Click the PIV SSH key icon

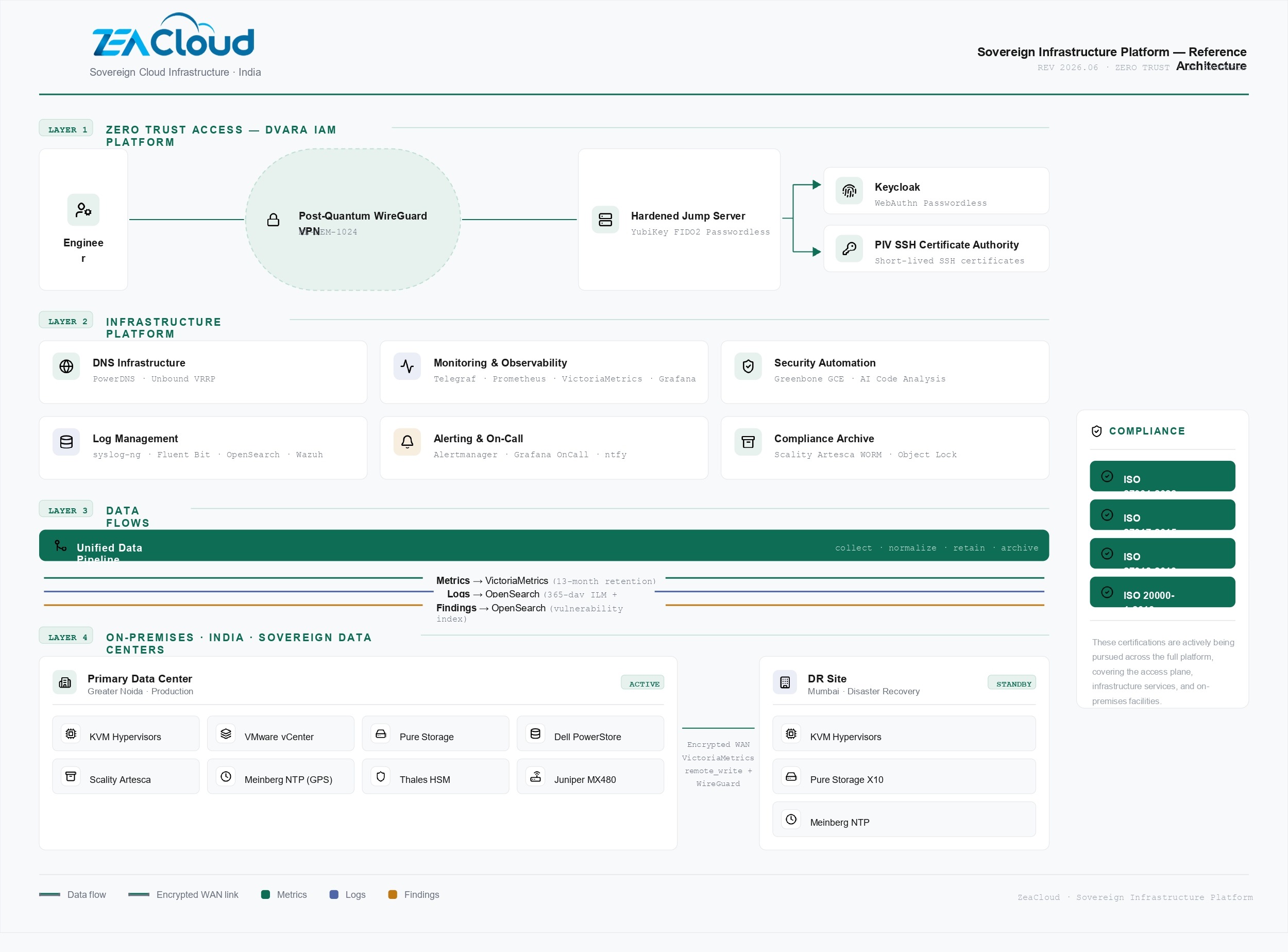849,248
